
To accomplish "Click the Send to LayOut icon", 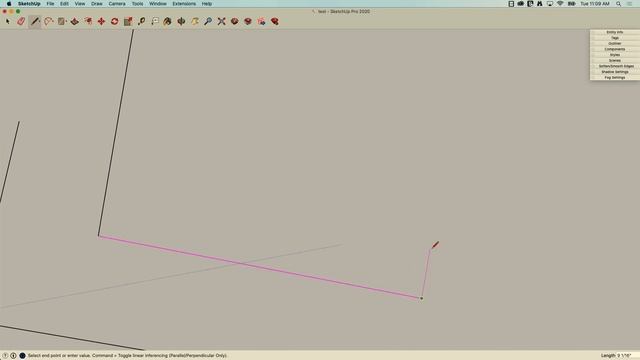I will click(261, 21).
